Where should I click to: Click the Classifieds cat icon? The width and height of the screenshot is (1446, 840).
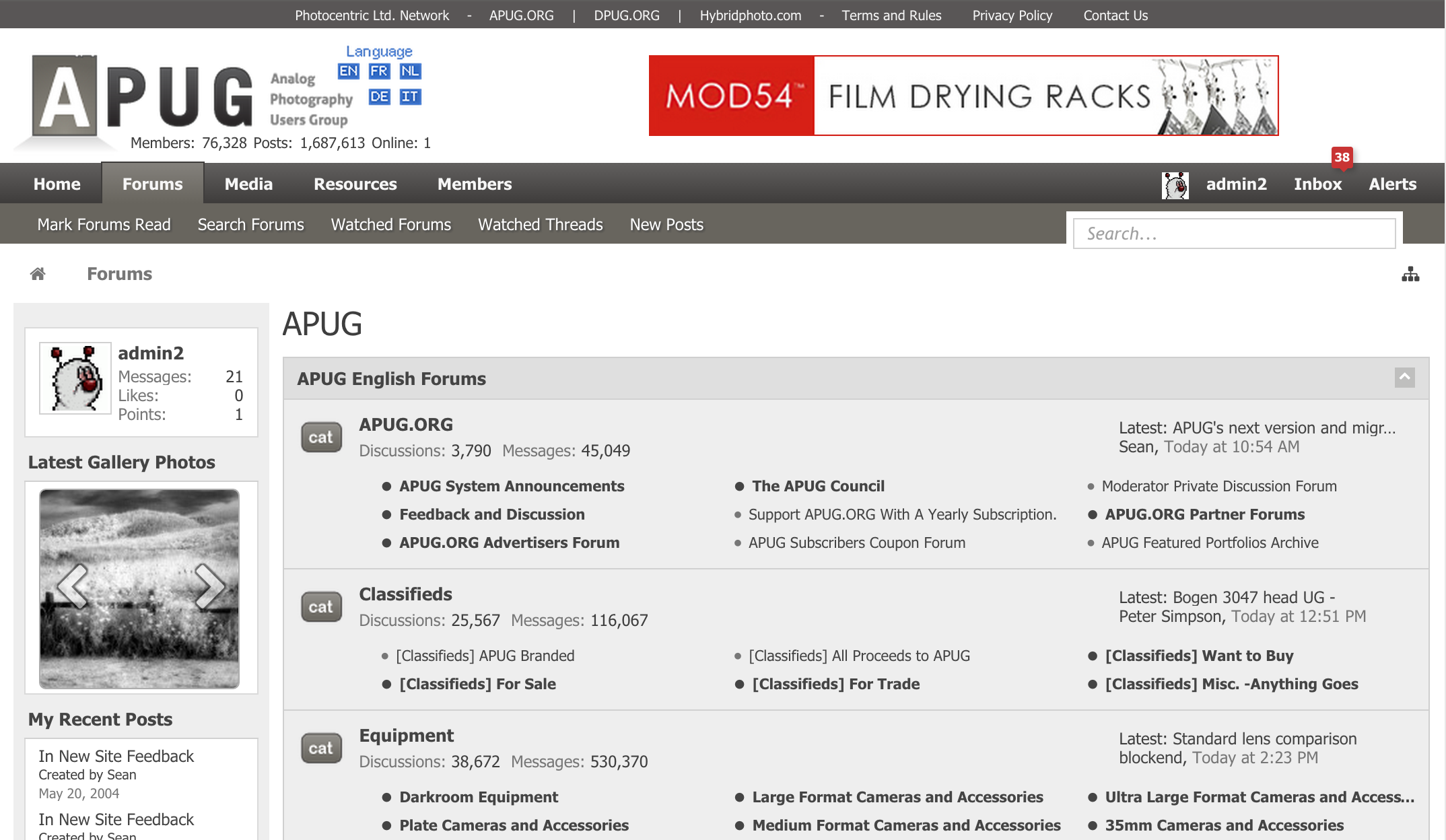point(321,607)
